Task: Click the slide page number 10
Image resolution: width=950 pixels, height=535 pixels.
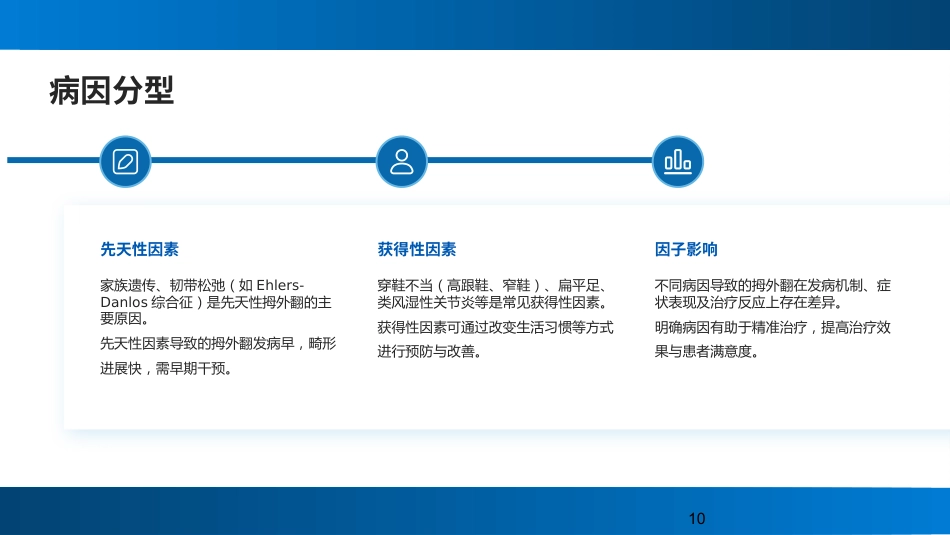Action: (697, 519)
